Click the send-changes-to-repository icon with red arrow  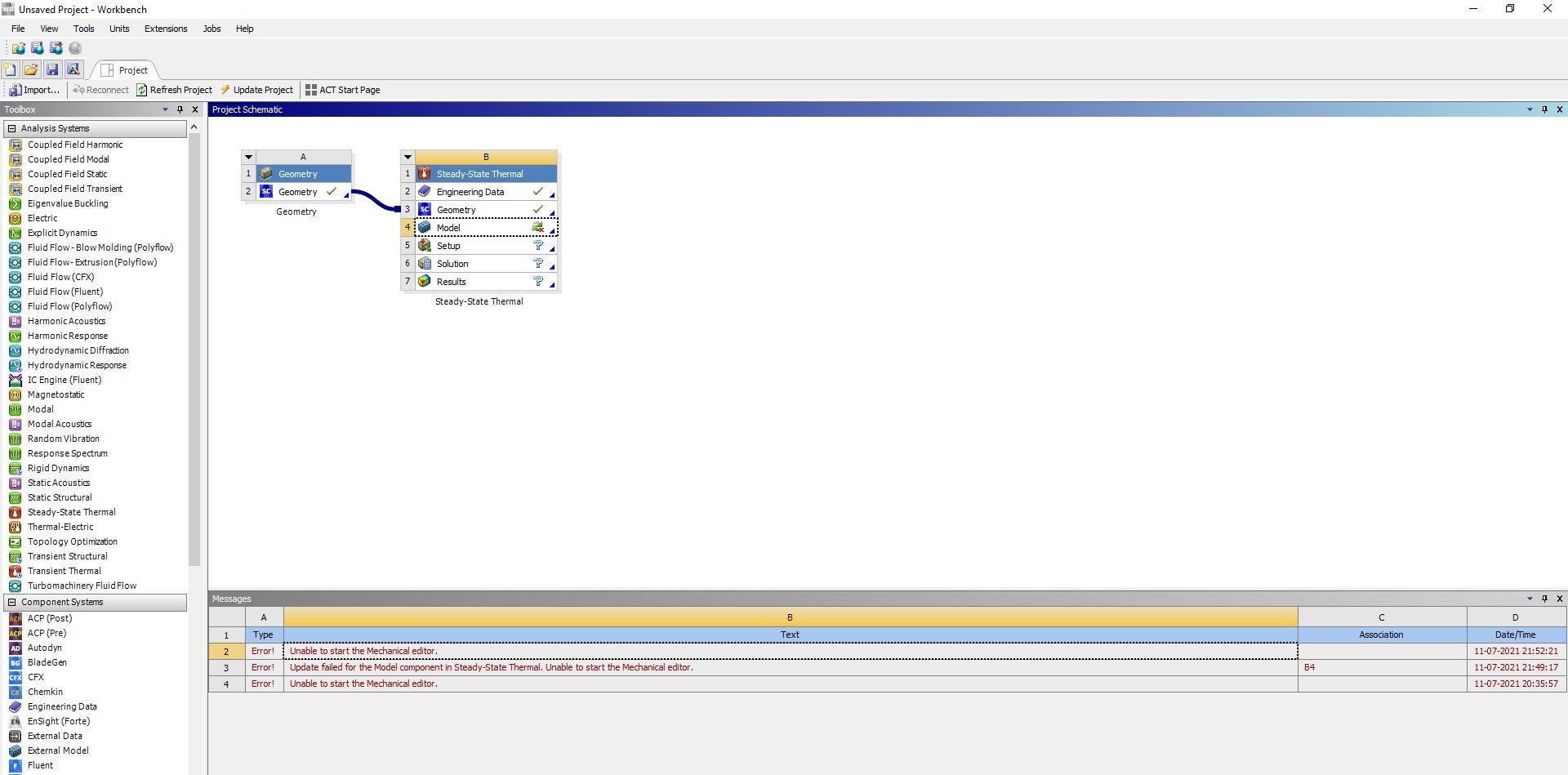(x=56, y=48)
